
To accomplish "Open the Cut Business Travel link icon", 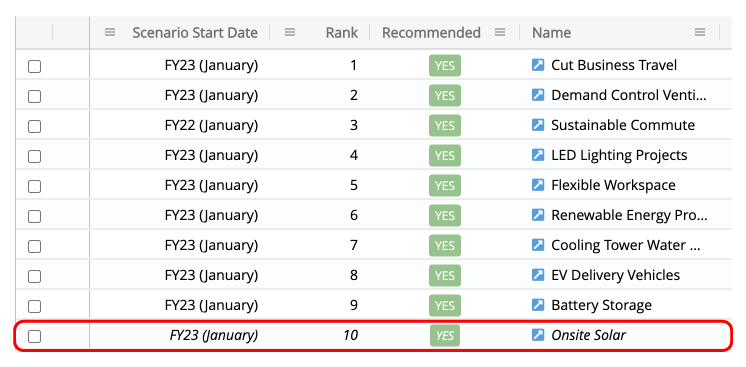I will pyautogui.click(x=538, y=65).
